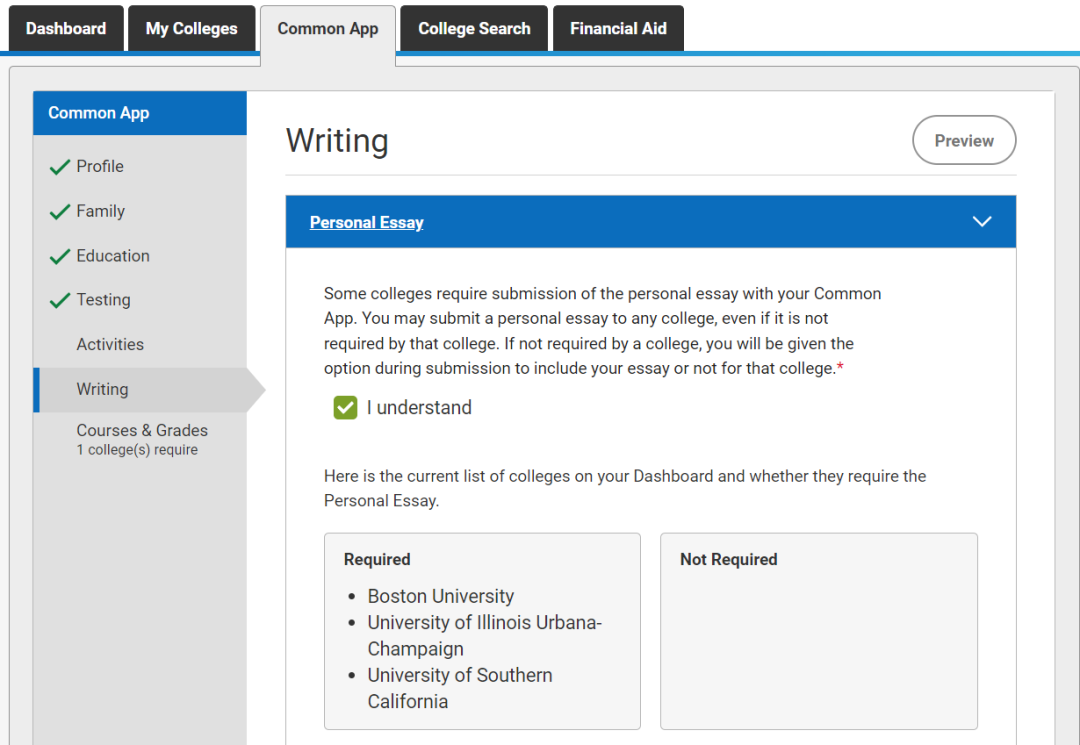Uncheck the "I understand" checkbox
The width and height of the screenshot is (1080, 745).
pyautogui.click(x=345, y=407)
